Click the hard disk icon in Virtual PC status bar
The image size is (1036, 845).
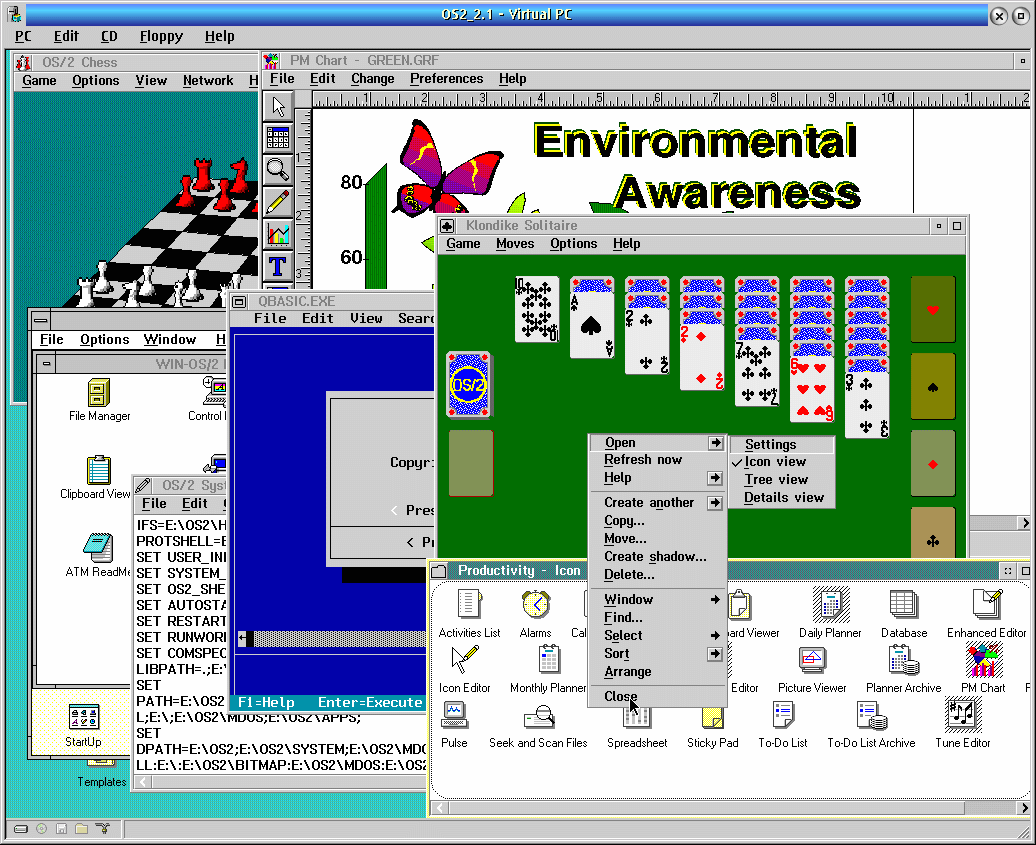coord(21,828)
